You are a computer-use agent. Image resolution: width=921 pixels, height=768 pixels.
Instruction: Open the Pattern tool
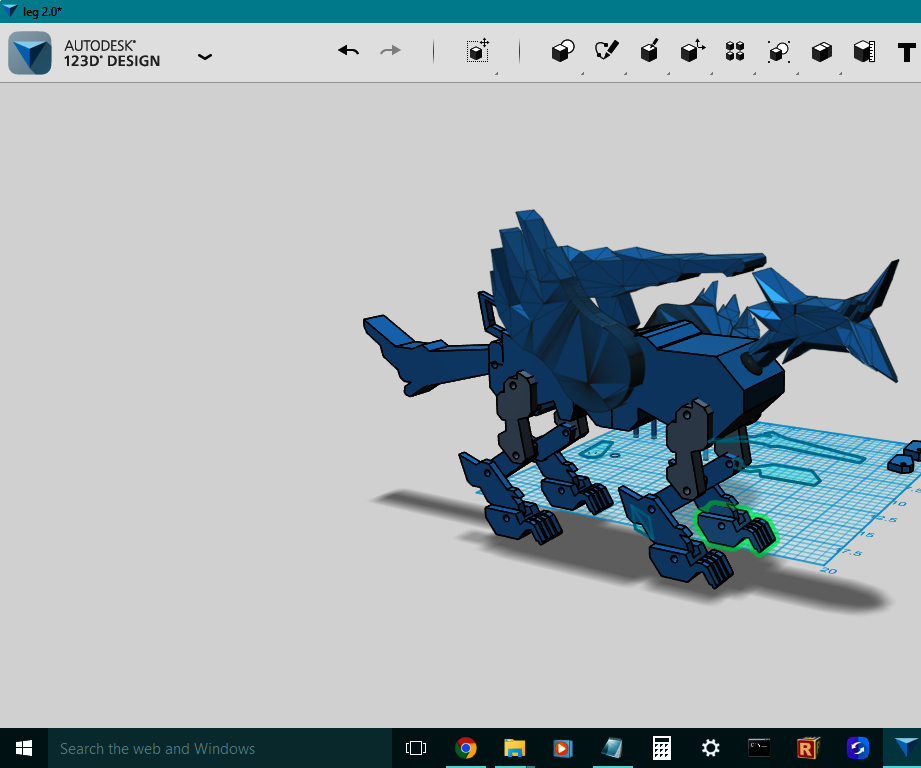point(734,50)
